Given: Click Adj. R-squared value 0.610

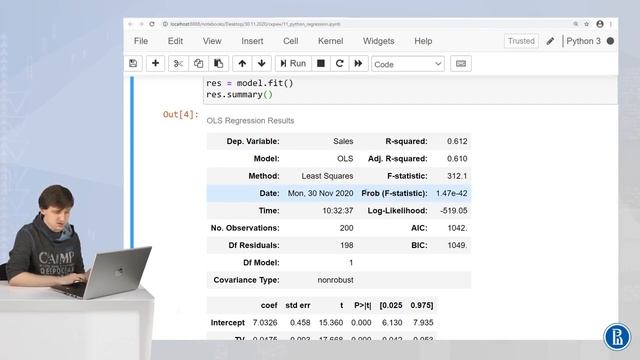Looking at the screenshot, I should click(x=457, y=159).
